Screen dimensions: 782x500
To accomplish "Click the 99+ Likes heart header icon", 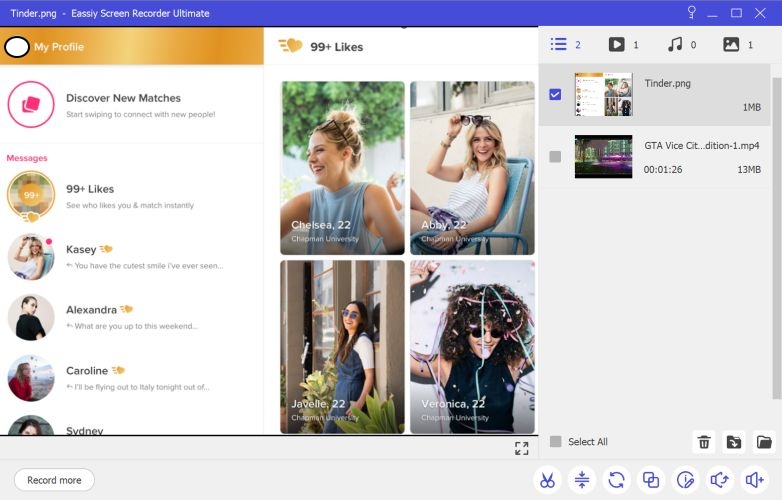I will click(290, 46).
